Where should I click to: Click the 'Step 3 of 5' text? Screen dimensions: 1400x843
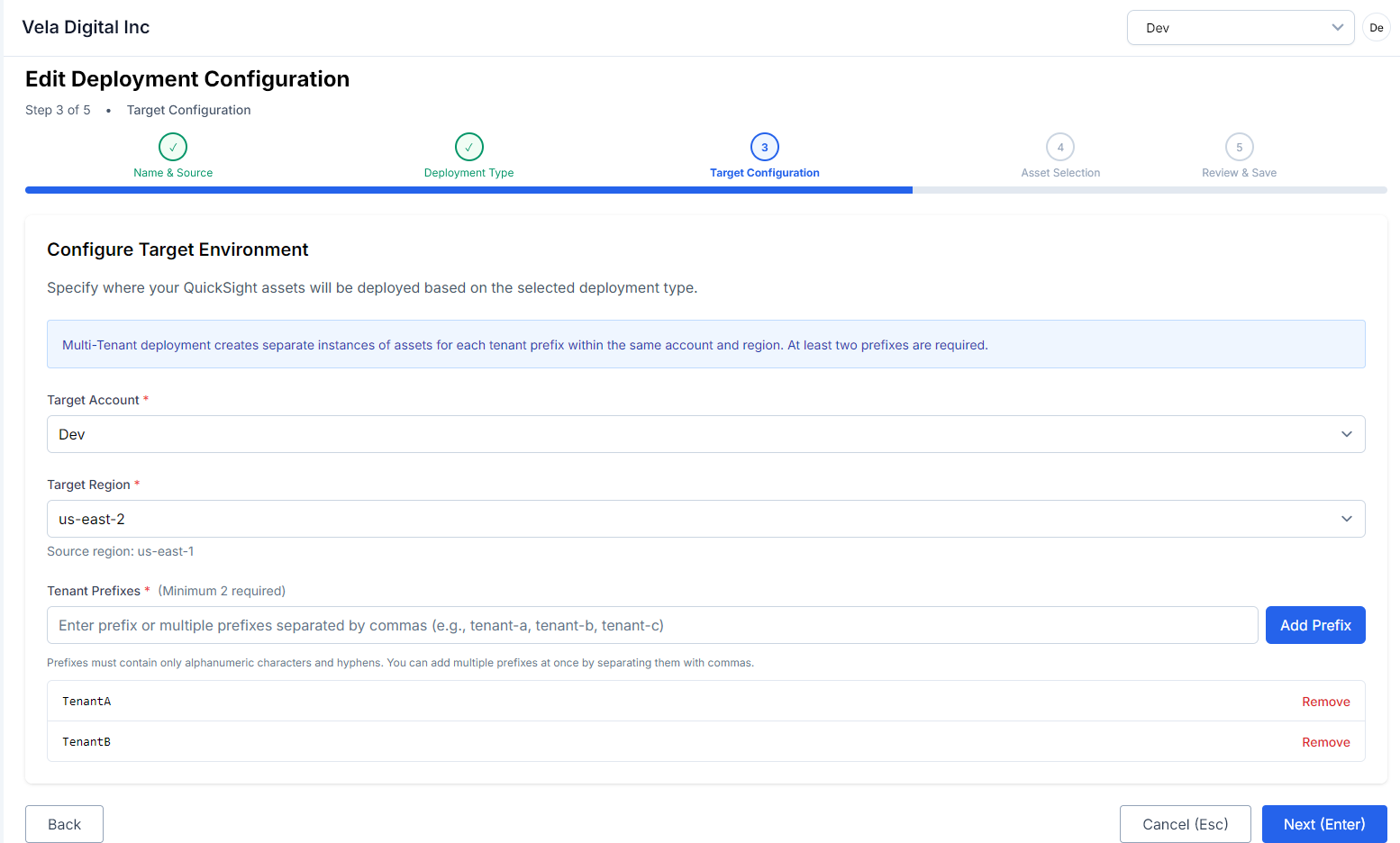(x=58, y=110)
